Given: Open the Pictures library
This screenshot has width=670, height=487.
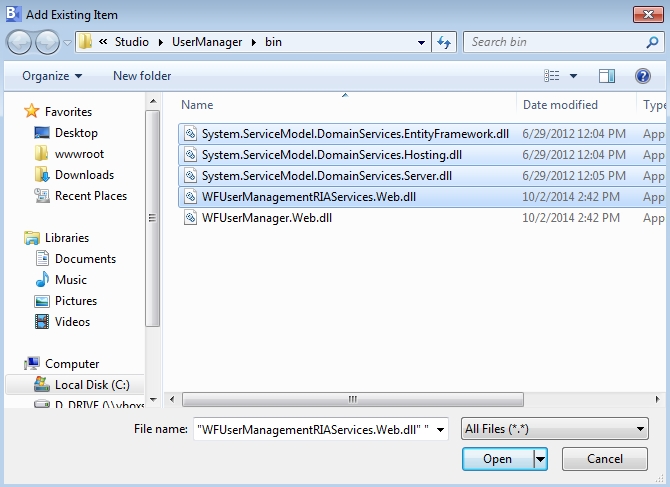Looking at the screenshot, I should click(76, 301).
